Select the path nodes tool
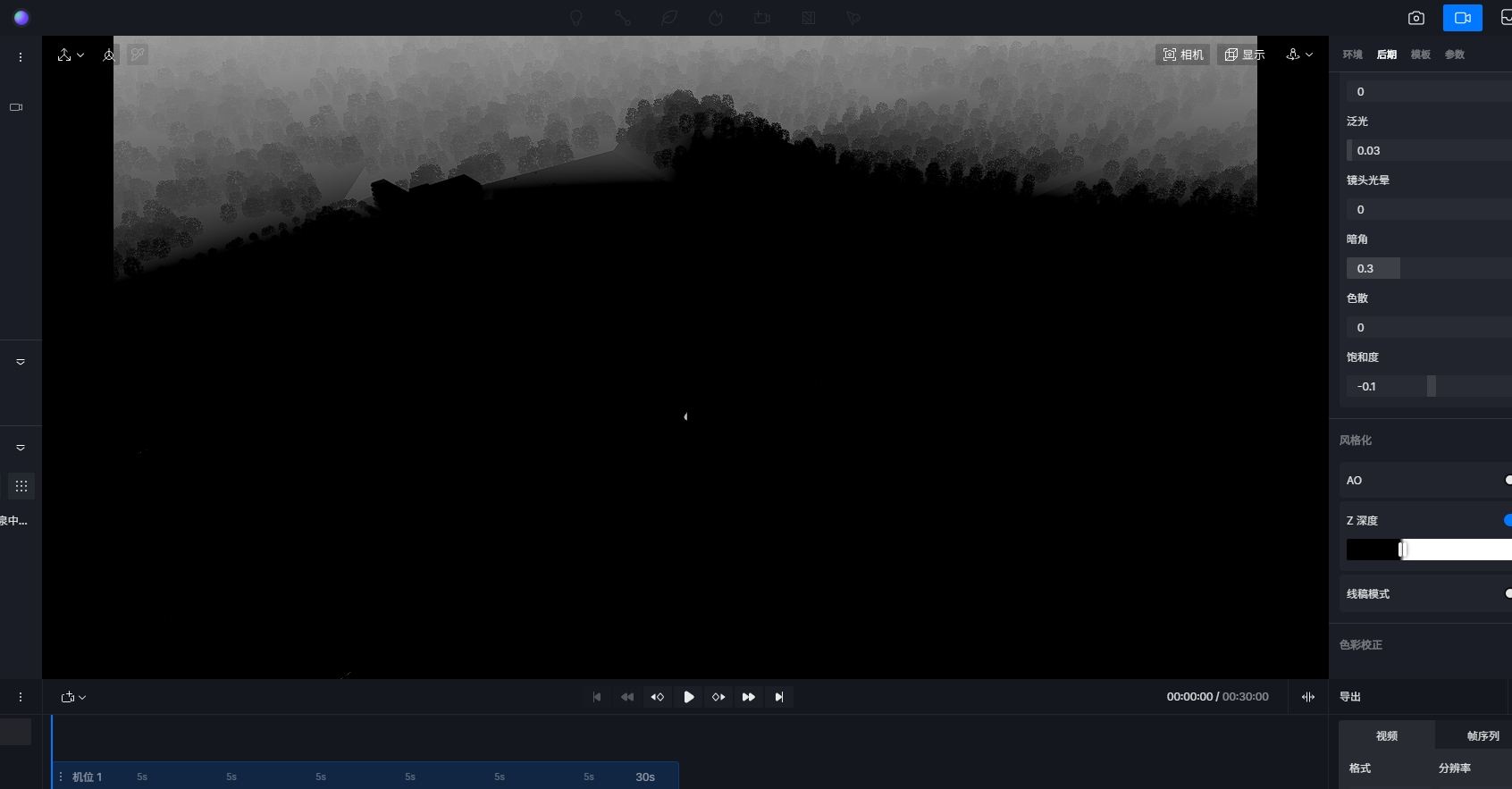This screenshot has height=789, width=1512. (x=623, y=18)
